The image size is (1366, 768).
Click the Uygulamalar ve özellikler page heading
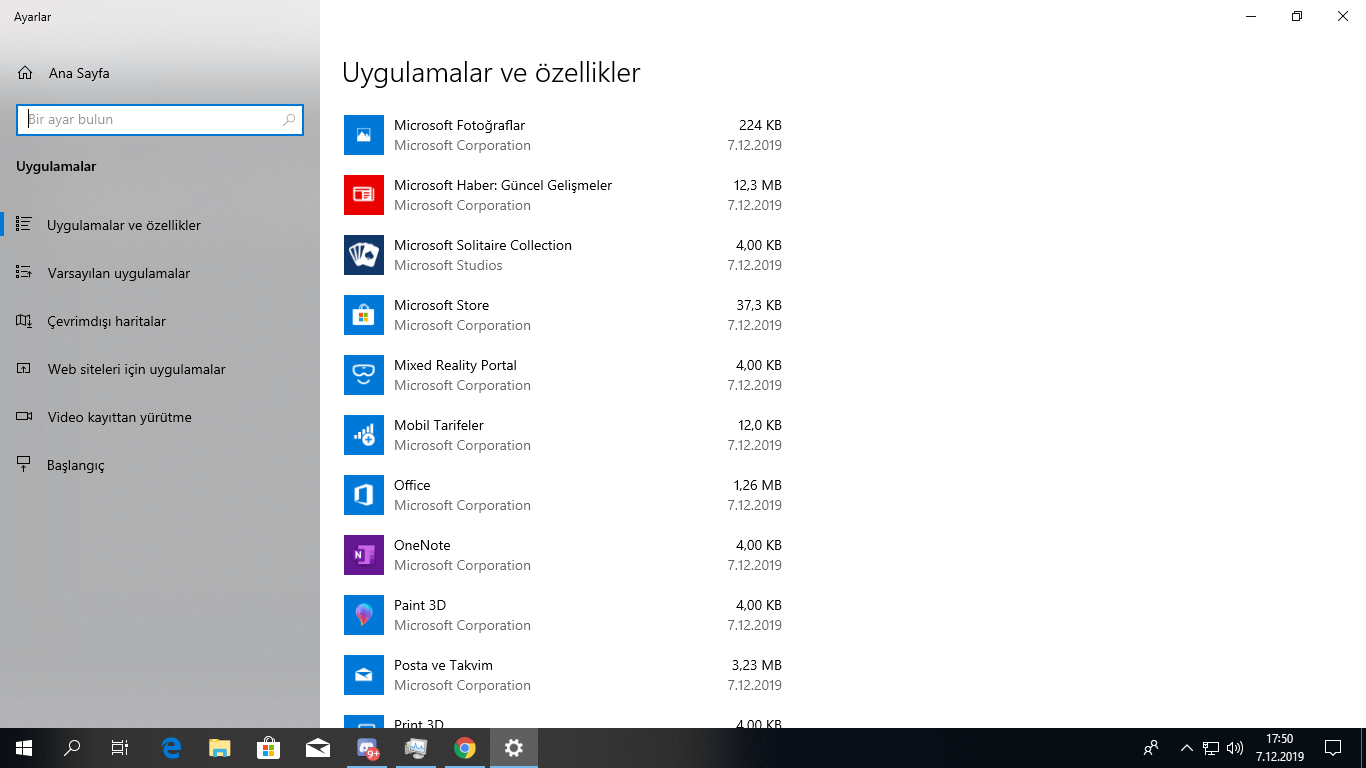coord(491,73)
